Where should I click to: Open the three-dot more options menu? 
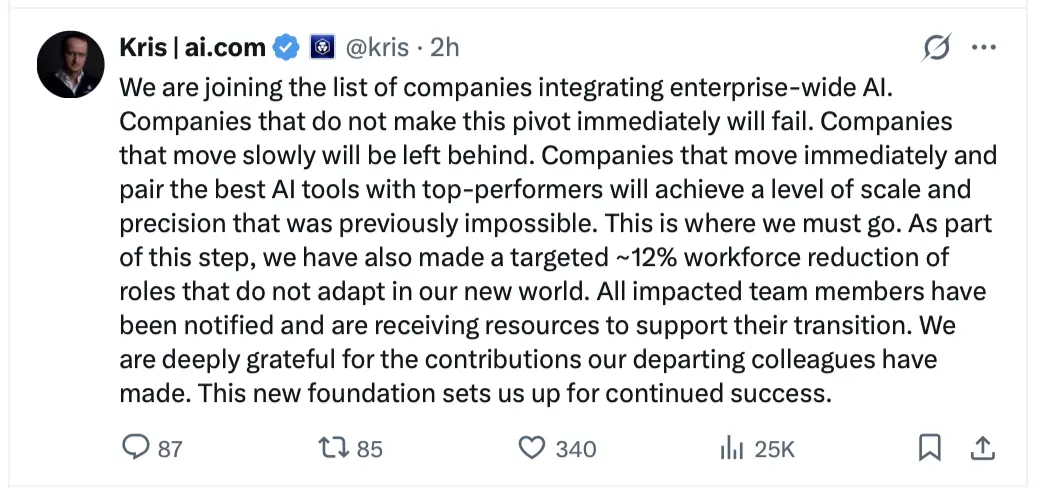[x=985, y=48]
